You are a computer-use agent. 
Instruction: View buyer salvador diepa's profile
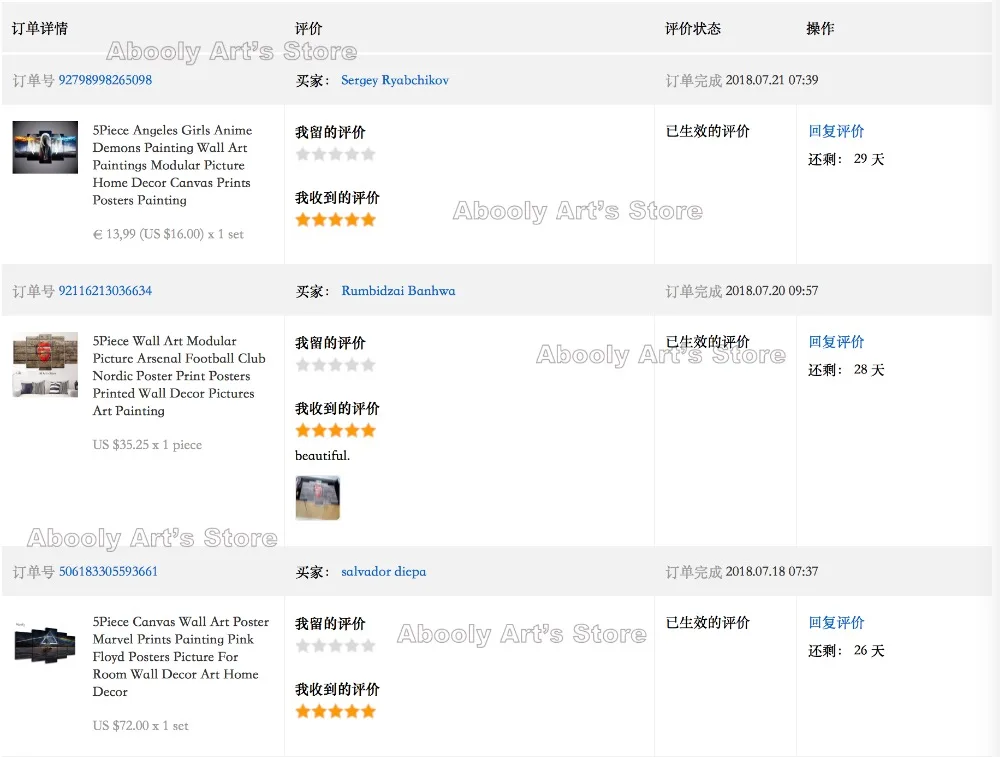(x=383, y=572)
